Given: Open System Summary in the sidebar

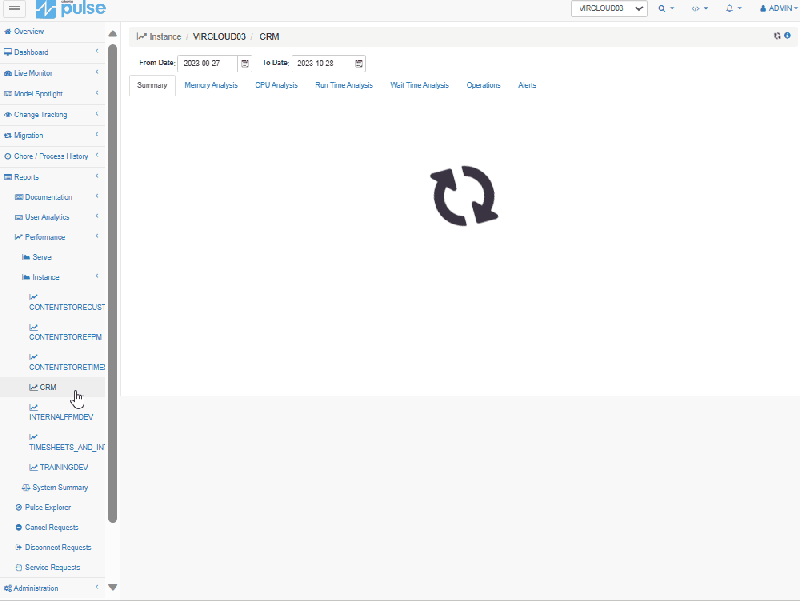Looking at the screenshot, I should tap(60, 488).
